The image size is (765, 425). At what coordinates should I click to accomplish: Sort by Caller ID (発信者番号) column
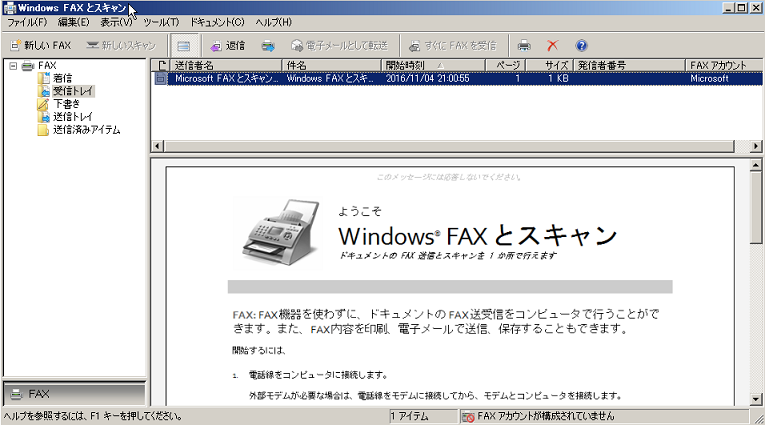(629, 65)
